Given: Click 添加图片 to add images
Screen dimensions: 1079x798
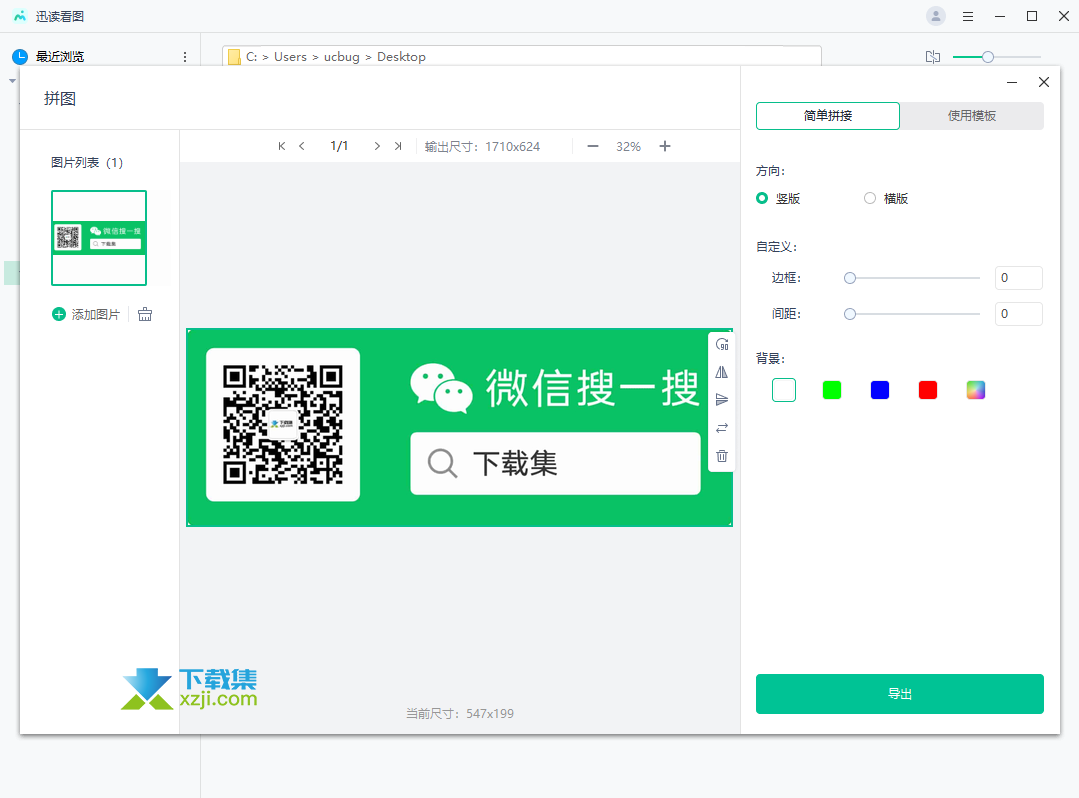Looking at the screenshot, I should (96, 314).
